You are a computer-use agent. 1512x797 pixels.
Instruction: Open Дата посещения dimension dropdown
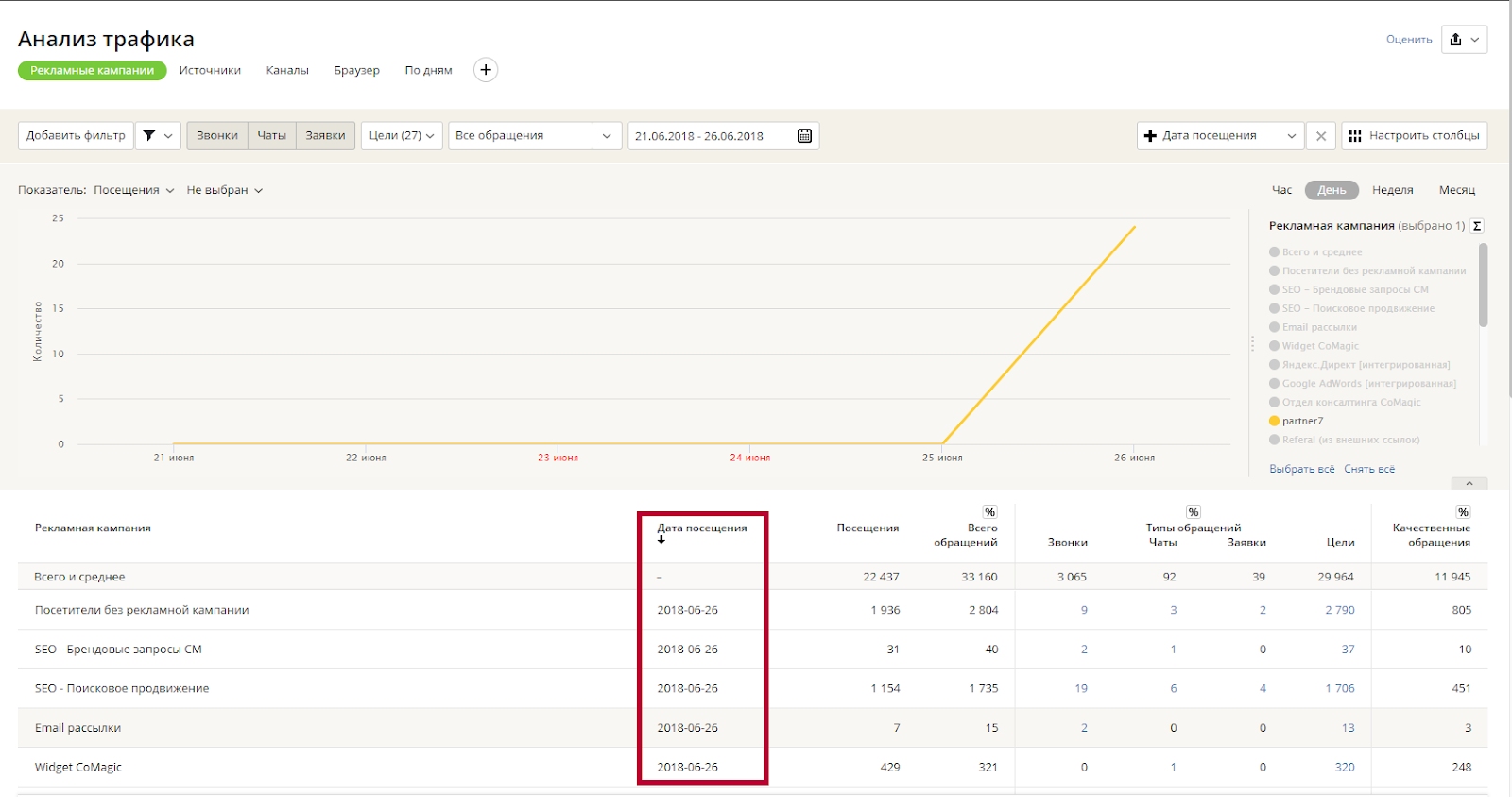1220,136
